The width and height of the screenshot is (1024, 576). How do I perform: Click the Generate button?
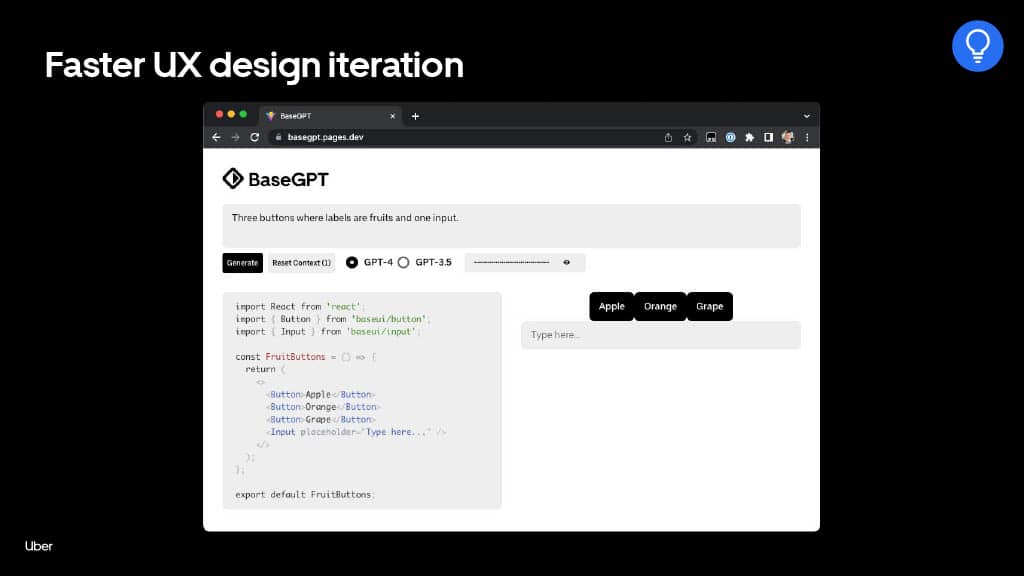click(x=242, y=263)
